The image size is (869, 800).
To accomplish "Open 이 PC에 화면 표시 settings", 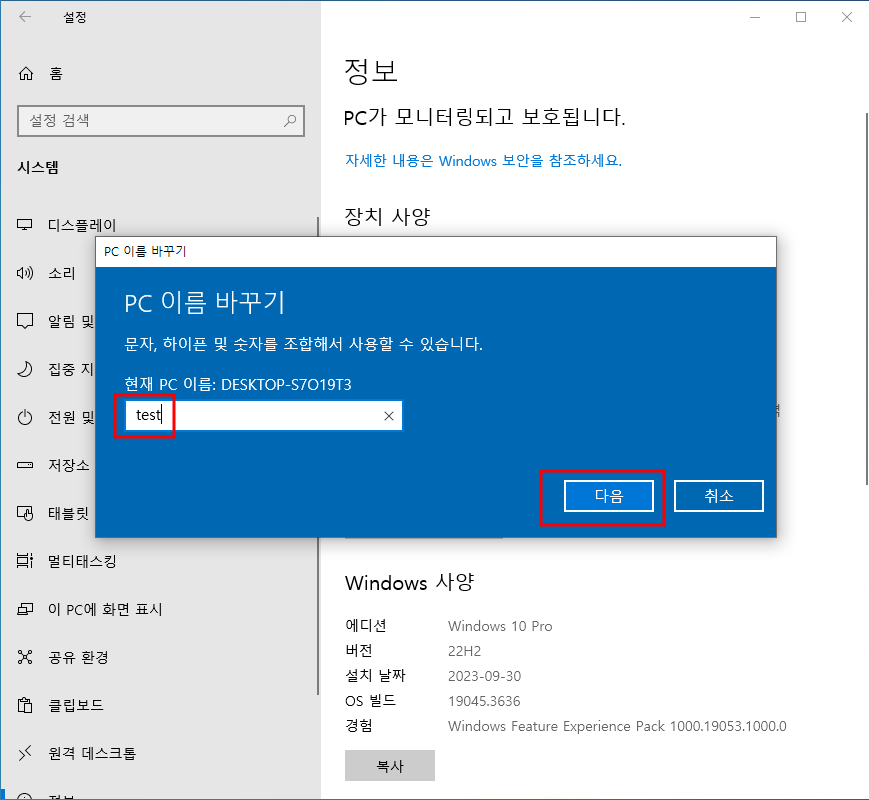I will pos(105,609).
